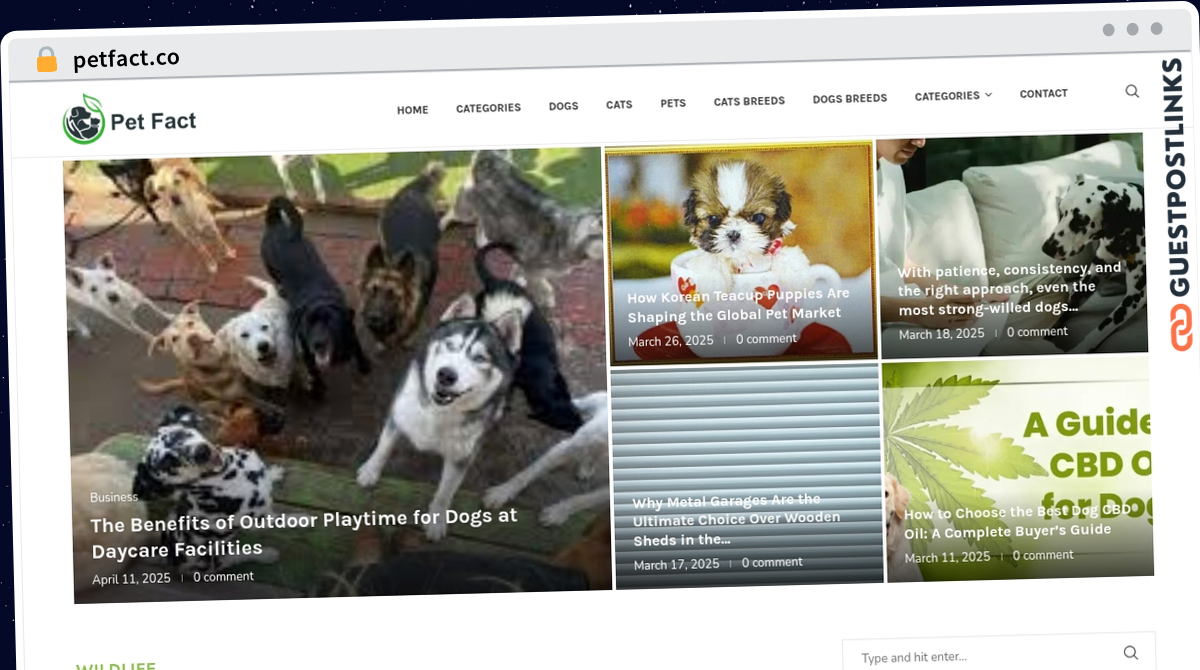The height and width of the screenshot is (670, 1200).
Task: Click '0 comment' under March 26, 2025 post
Action: (766, 339)
